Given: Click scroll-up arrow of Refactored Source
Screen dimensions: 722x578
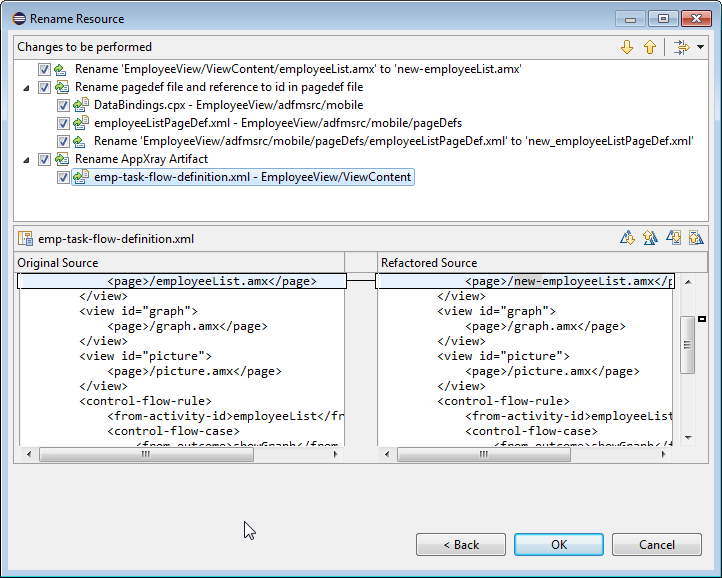Looking at the screenshot, I should tap(688, 282).
